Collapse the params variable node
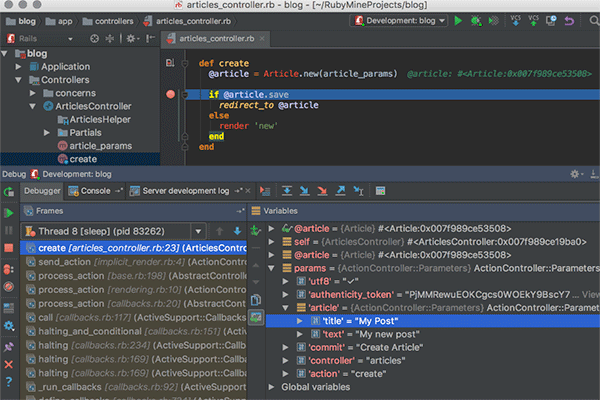Screen dimensions: 600x400 click(x=271, y=268)
